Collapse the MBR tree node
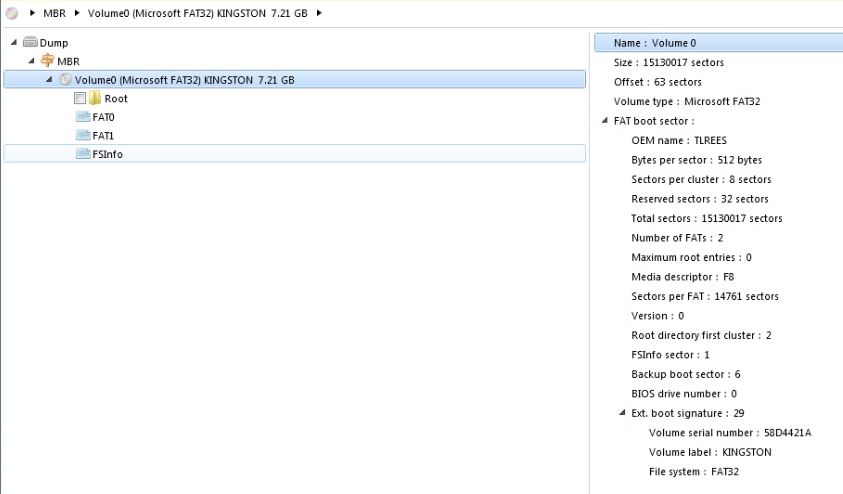Screen dimensions: 843x494 click(31, 61)
